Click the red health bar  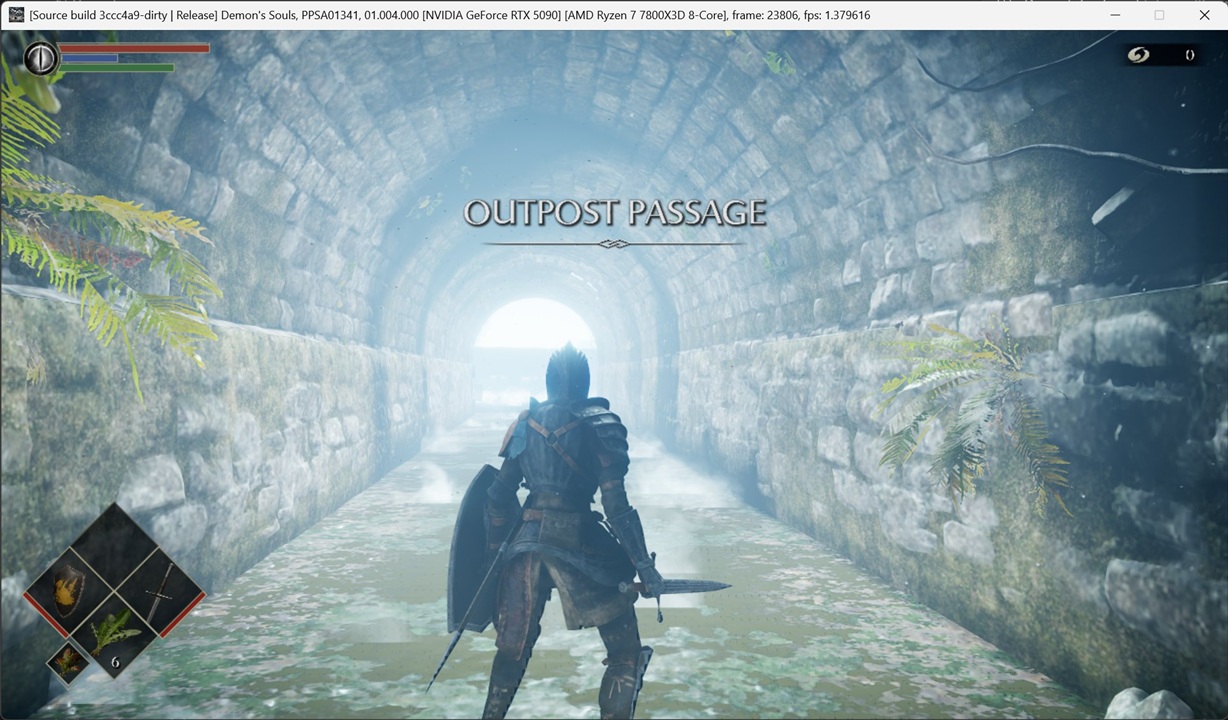click(135, 48)
